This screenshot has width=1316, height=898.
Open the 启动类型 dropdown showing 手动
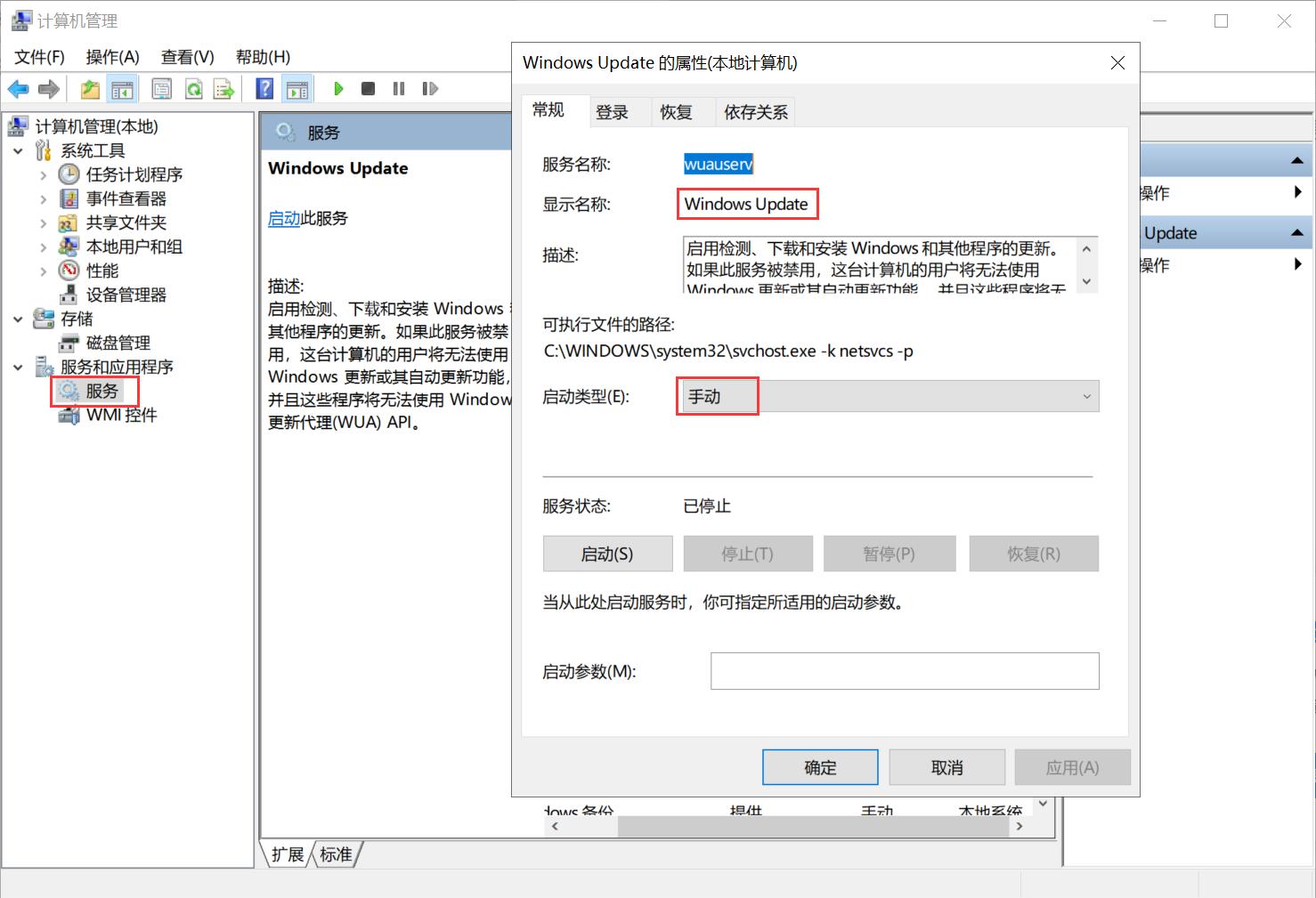[1084, 396]
